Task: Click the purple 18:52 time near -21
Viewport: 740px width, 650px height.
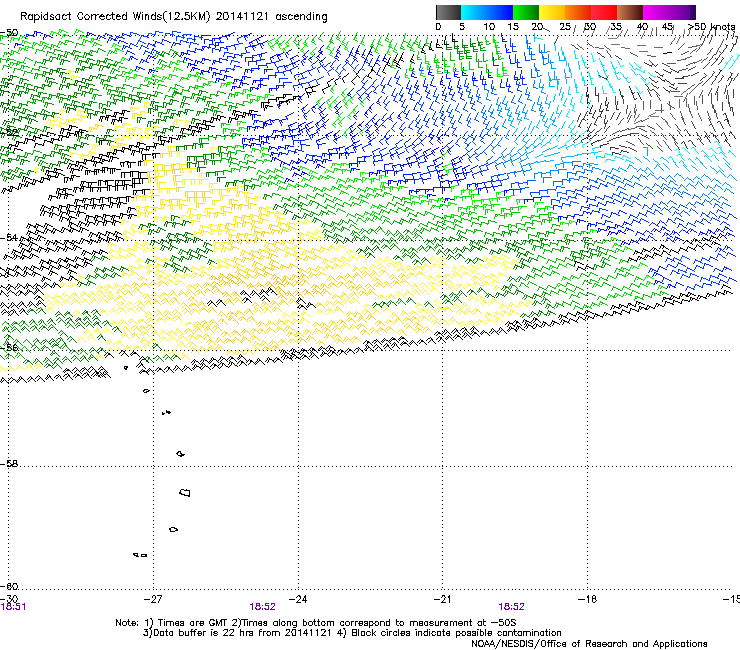Action: (511, 607)
